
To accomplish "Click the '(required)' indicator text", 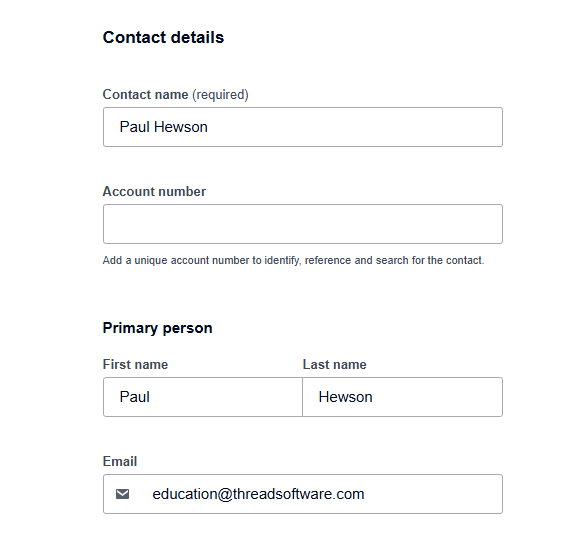I will pos(220,95).
